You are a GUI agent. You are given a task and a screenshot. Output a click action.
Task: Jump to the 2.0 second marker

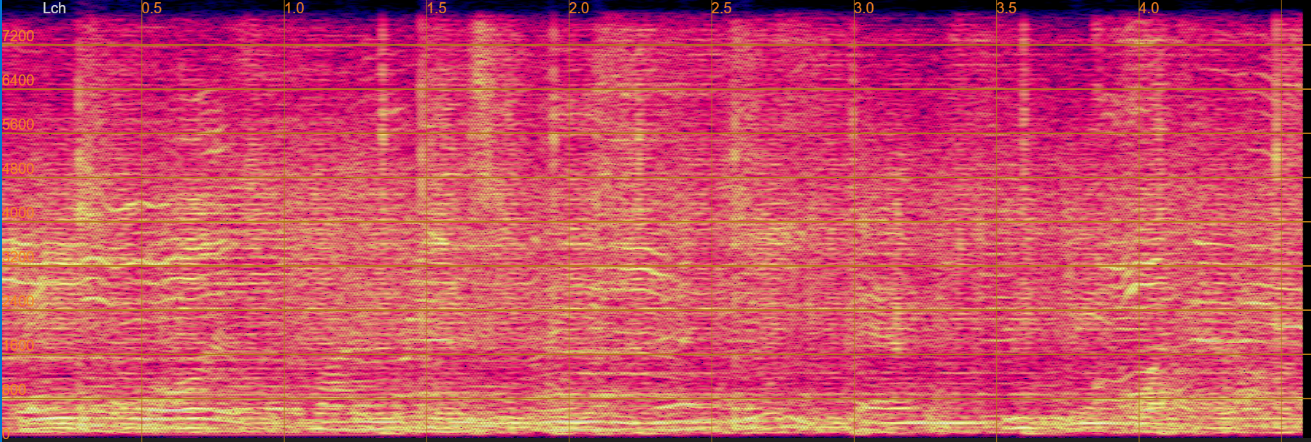point(579,8)
